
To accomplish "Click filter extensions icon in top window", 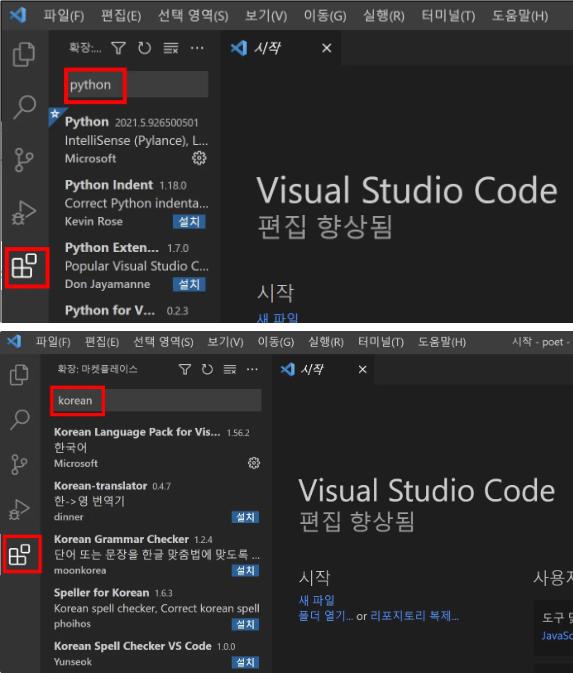I will click(118, 48).
